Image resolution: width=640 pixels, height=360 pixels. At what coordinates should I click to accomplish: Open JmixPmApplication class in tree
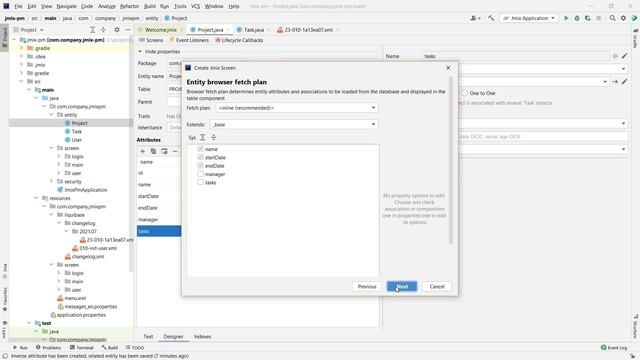click(82, 190)
